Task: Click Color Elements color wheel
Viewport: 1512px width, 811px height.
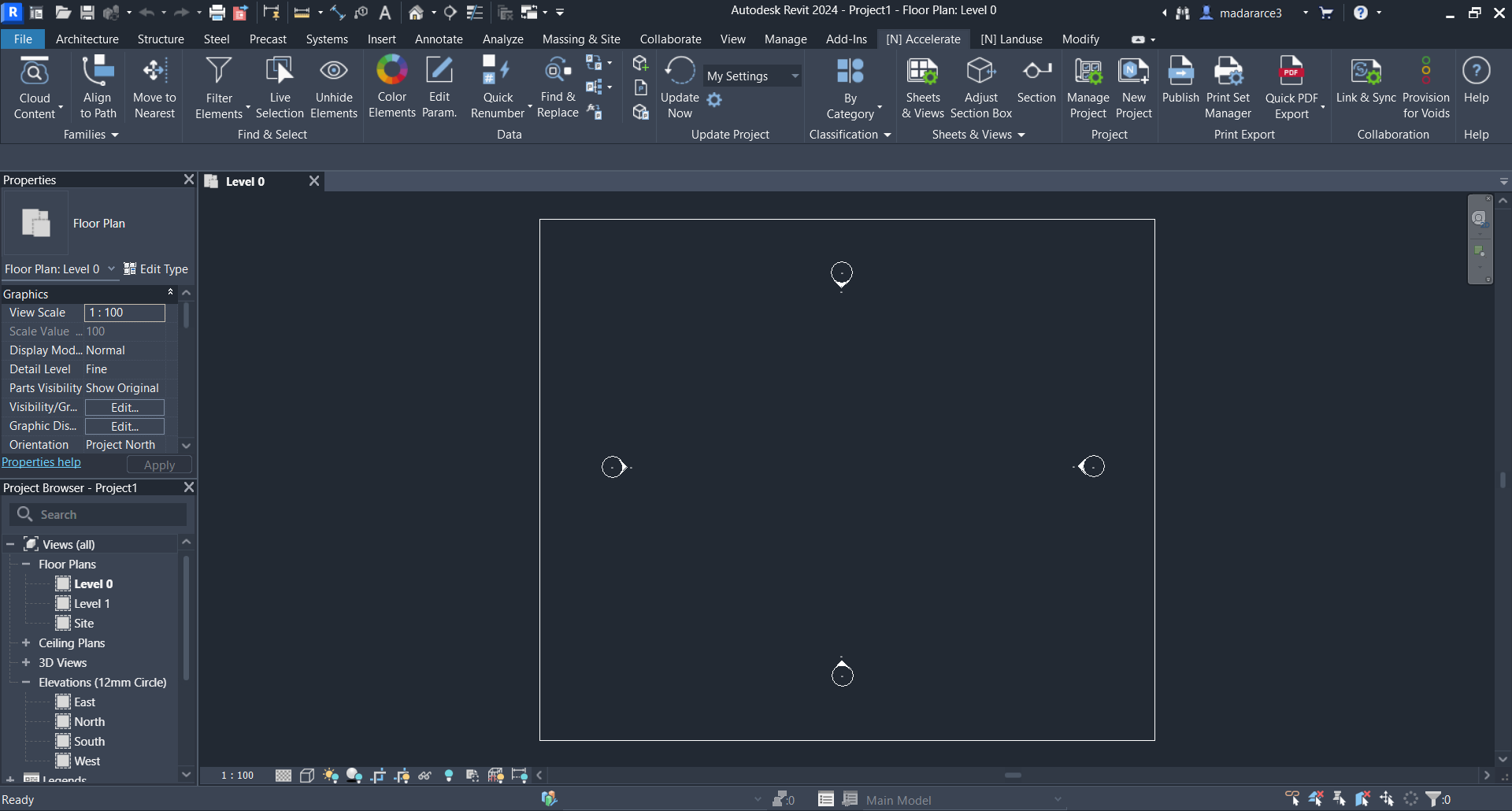Action: [x=391, y=70]
